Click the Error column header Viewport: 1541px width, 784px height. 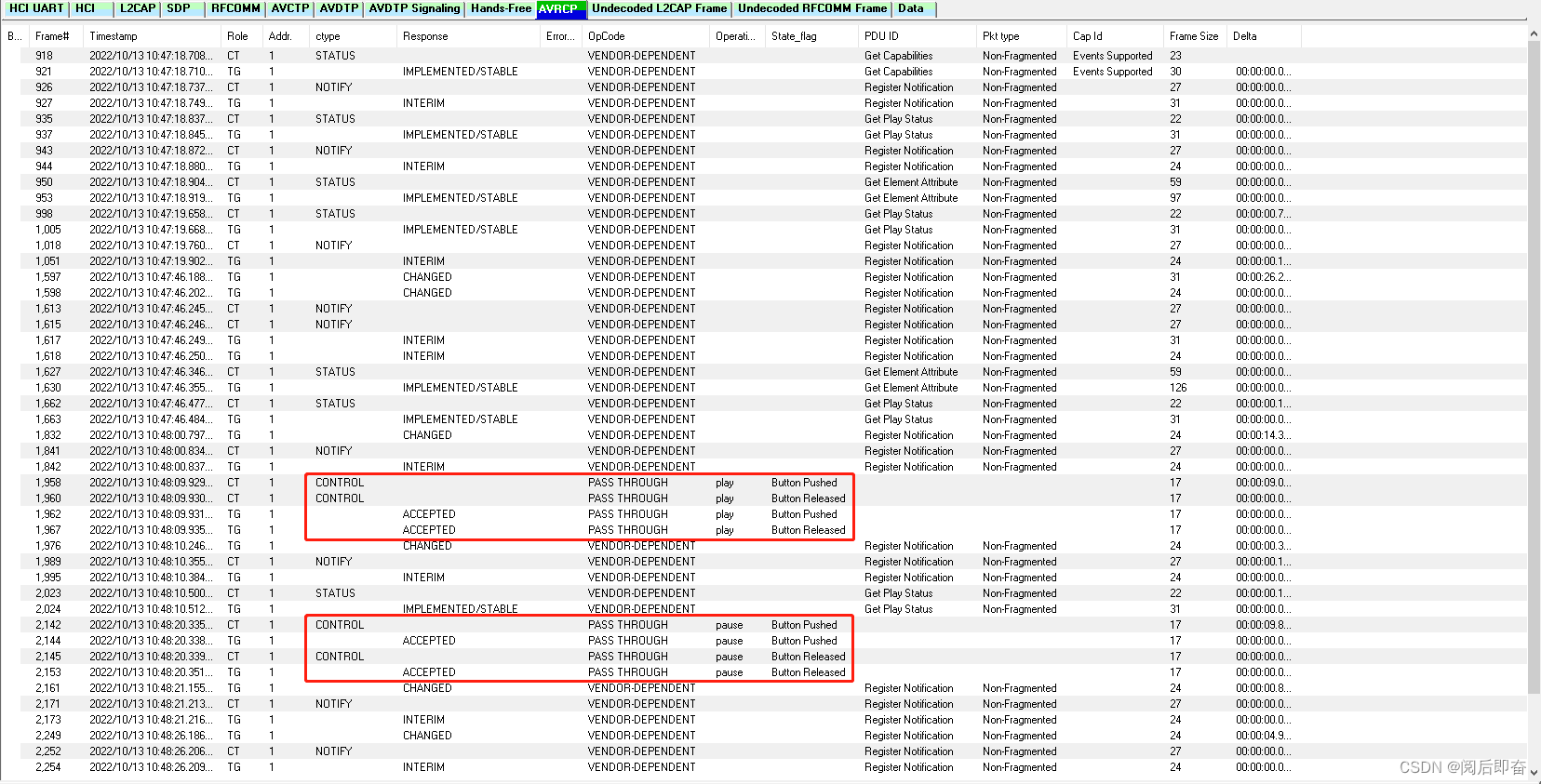pyautogui.click(x=561, y=36)
